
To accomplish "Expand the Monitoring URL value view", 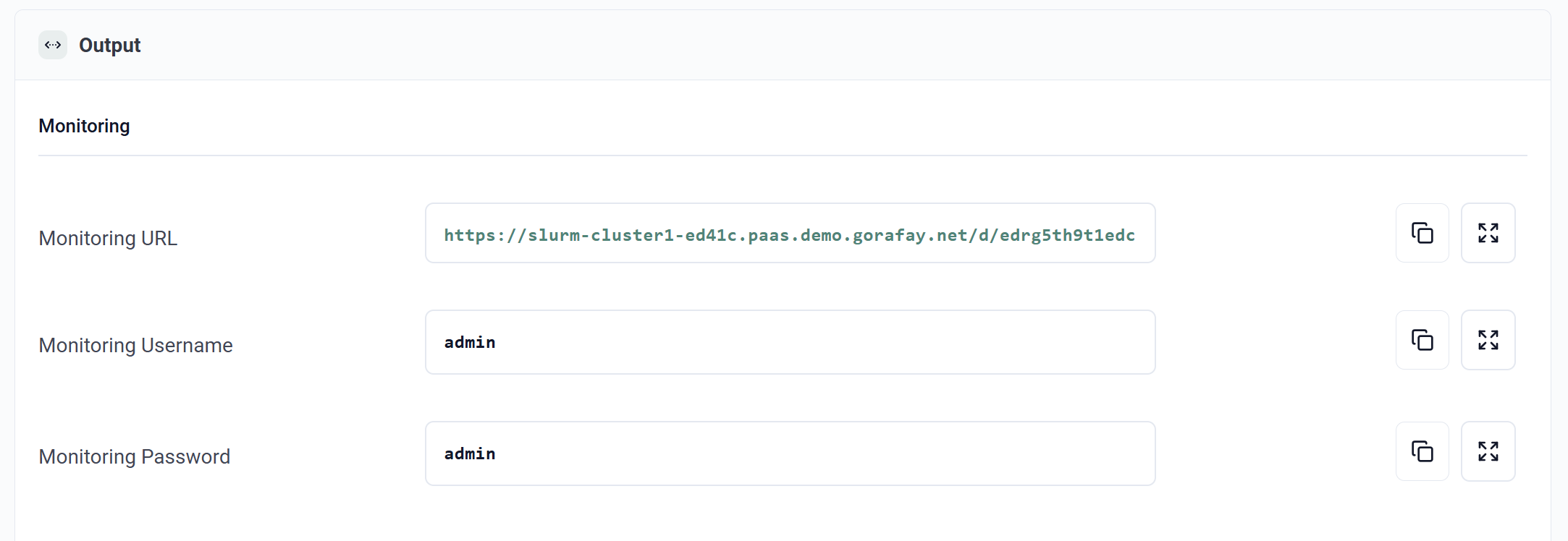I will (x=1488, y=233).
